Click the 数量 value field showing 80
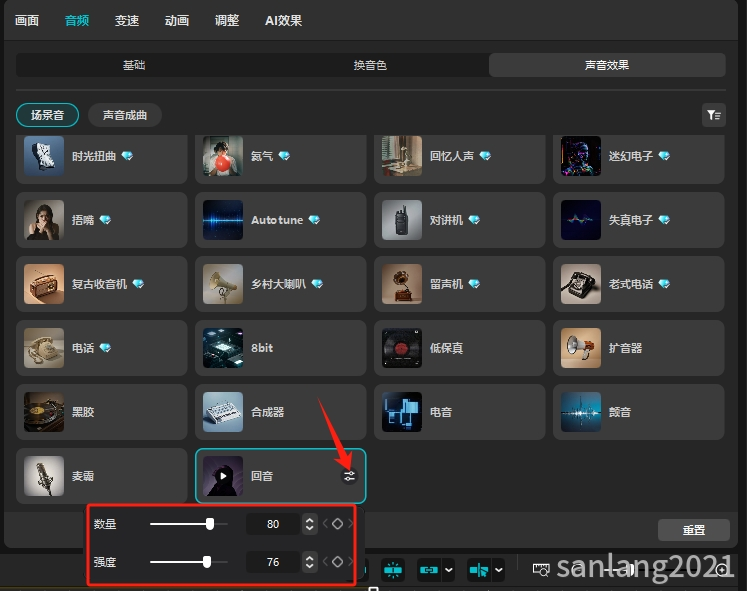 (273, 524)
